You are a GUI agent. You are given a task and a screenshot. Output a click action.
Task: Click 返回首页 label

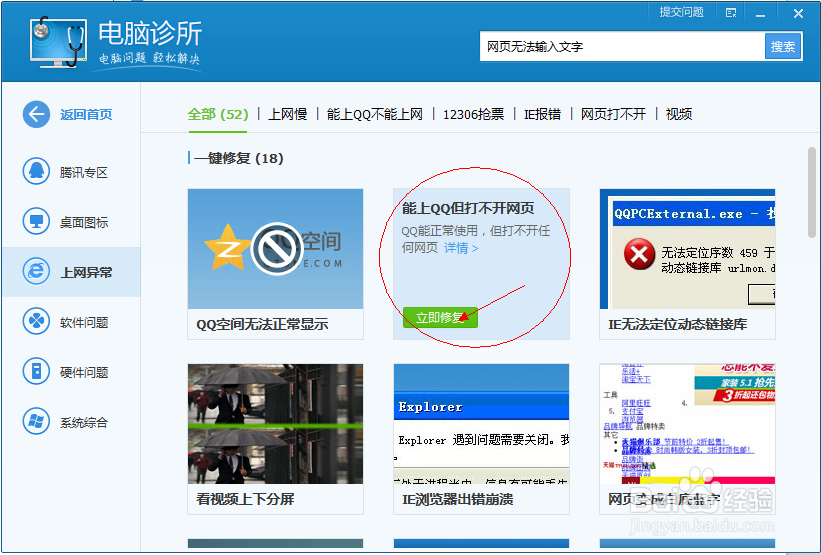(86, 115)
